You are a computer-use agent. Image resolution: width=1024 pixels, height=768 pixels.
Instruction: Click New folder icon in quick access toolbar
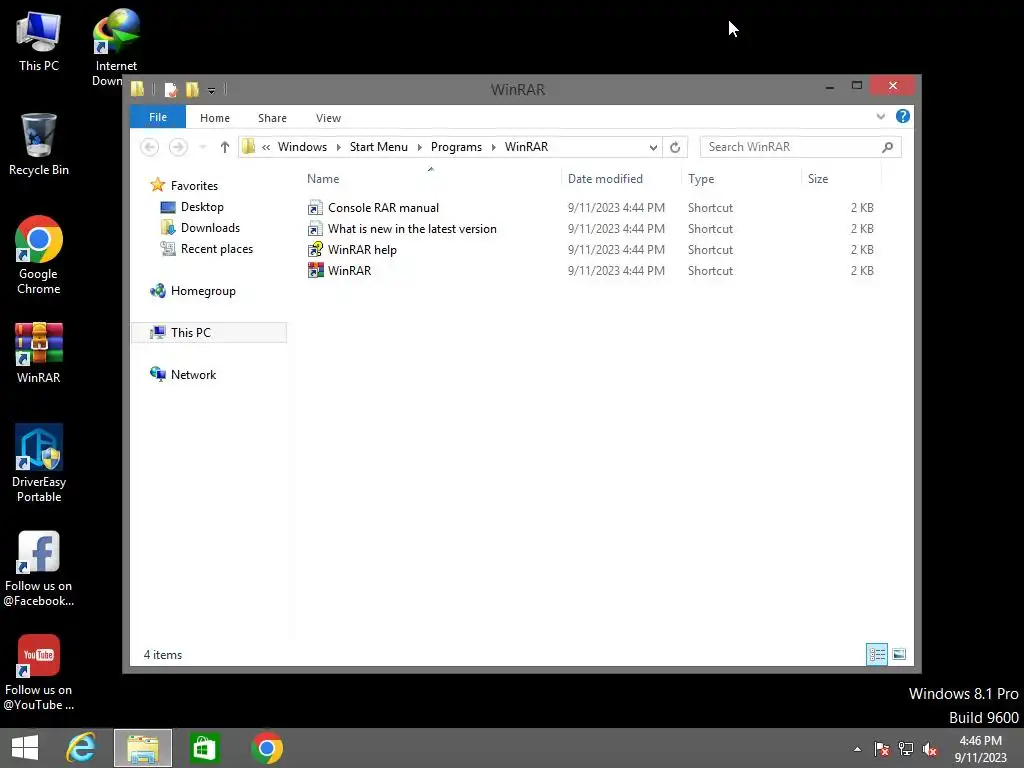pos(192,89)
